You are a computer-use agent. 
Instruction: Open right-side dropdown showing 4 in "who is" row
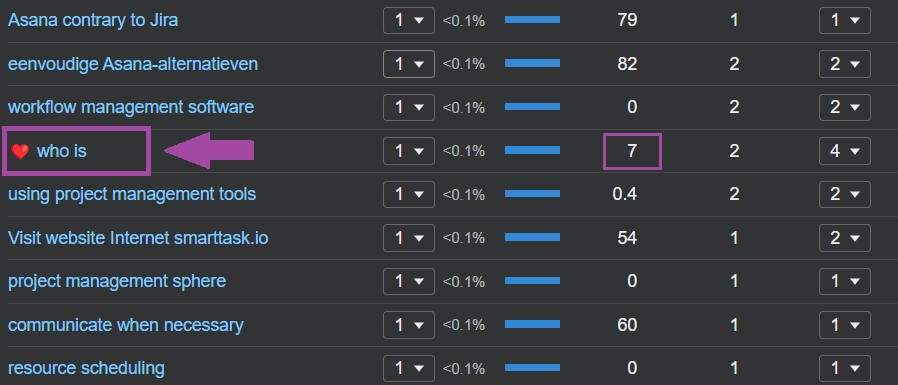tap(845, 151)
